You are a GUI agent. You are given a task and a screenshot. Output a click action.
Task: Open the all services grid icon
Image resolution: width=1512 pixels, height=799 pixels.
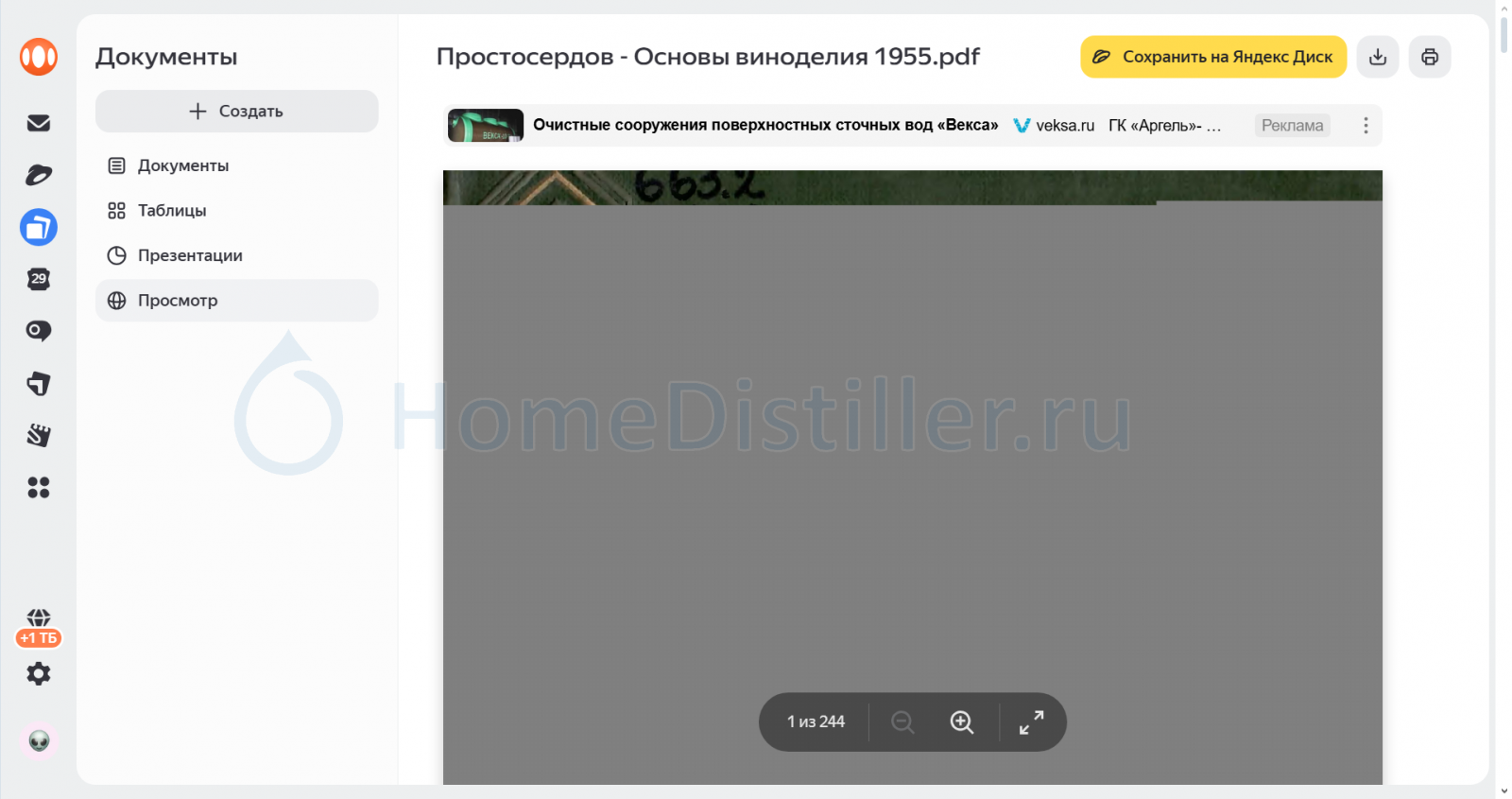(39, 487)
